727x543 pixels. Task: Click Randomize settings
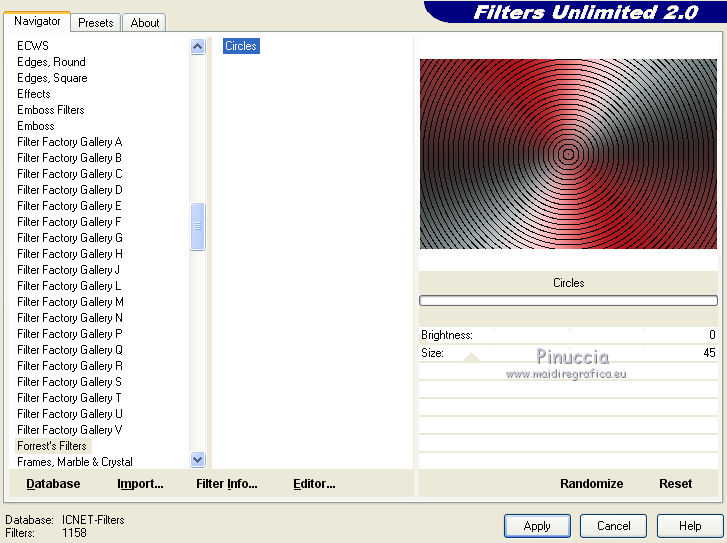pyautogui.click(x=591, y=484)
